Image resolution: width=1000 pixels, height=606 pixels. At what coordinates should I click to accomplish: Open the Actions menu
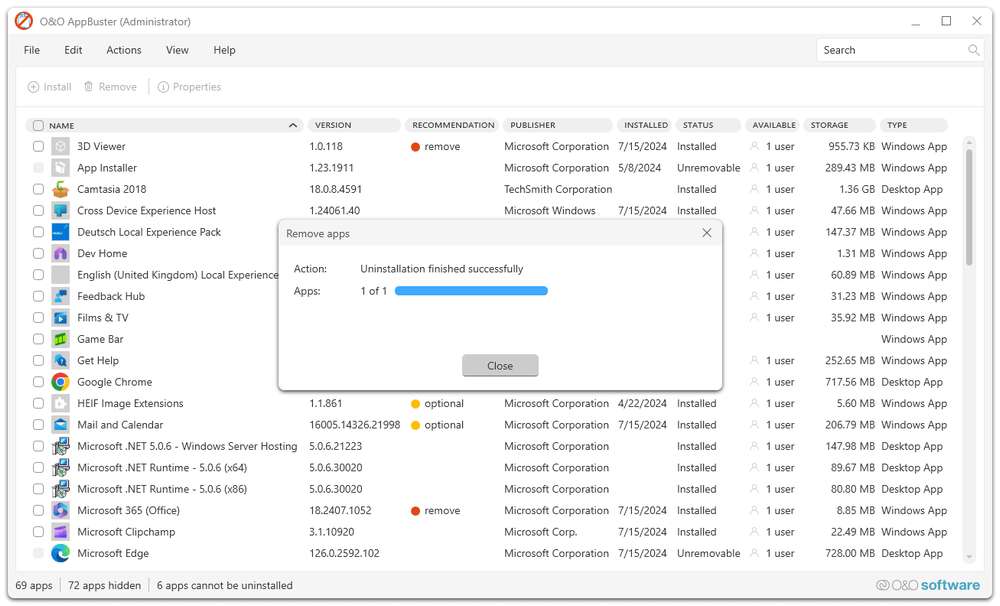click(x=124, y=50)
